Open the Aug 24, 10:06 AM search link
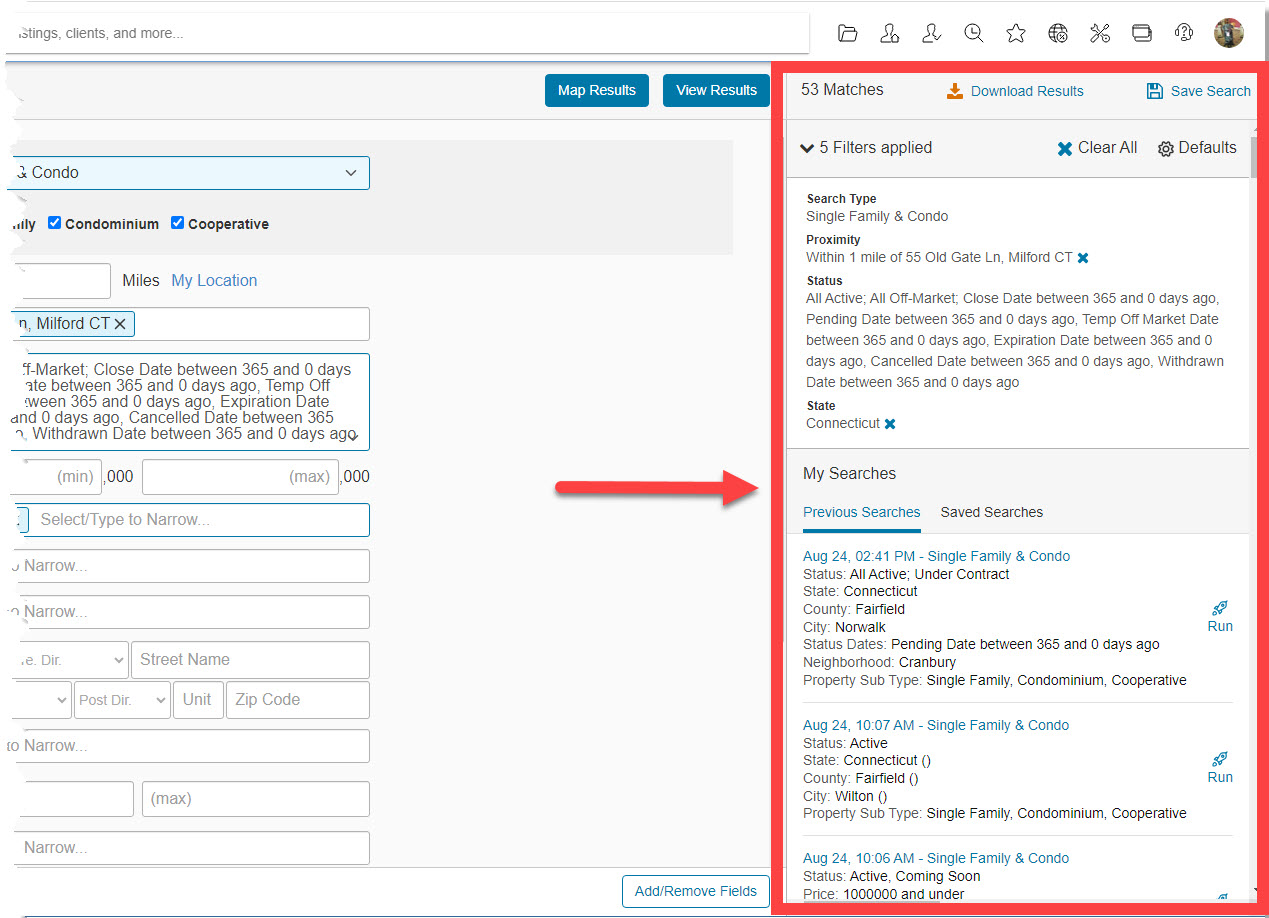This screenshot has height=918, width=1269. pos(936,858)
